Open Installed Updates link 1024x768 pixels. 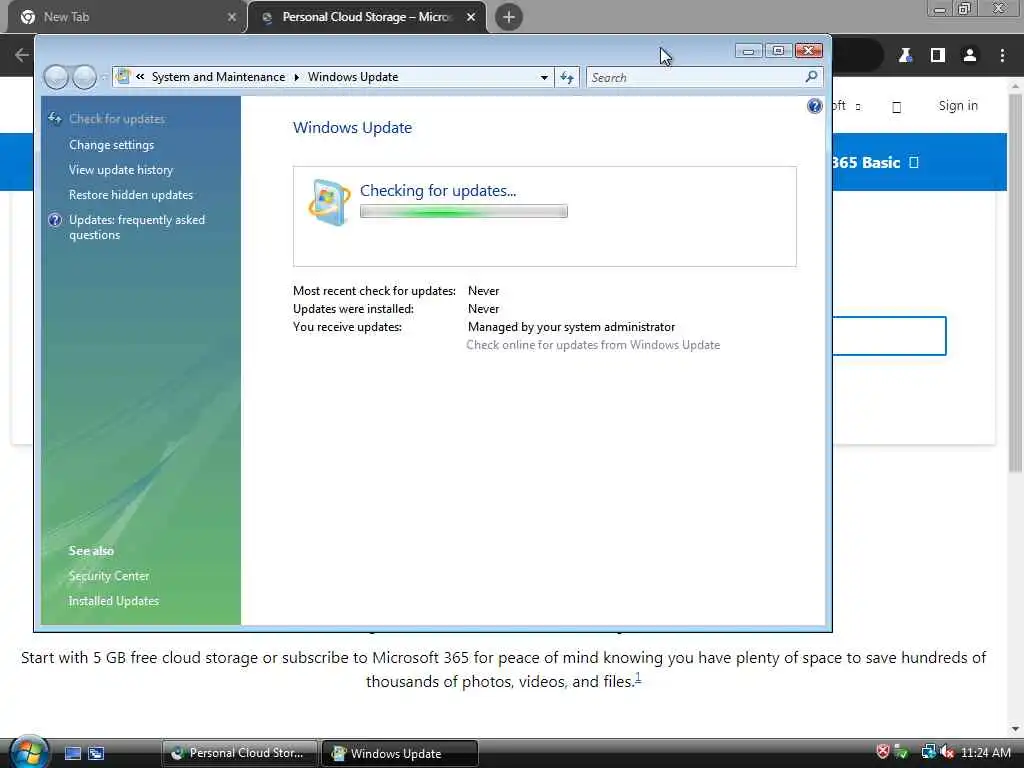114,601
